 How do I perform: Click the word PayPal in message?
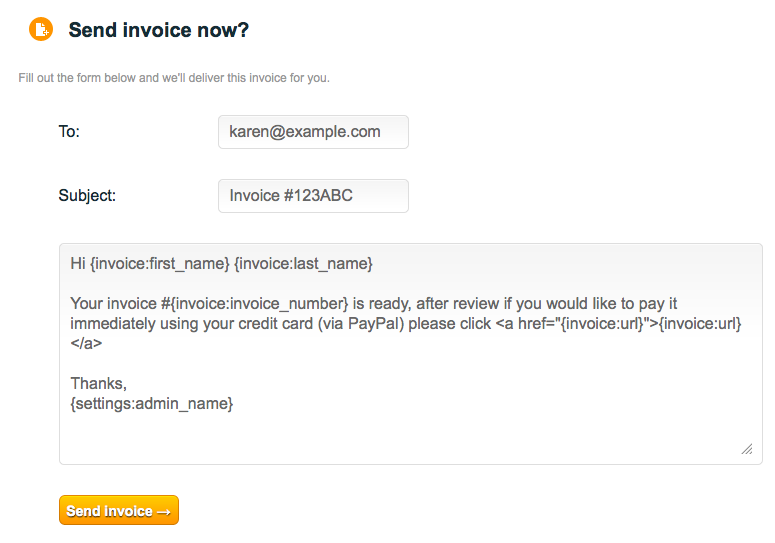(x=373, y=324)
